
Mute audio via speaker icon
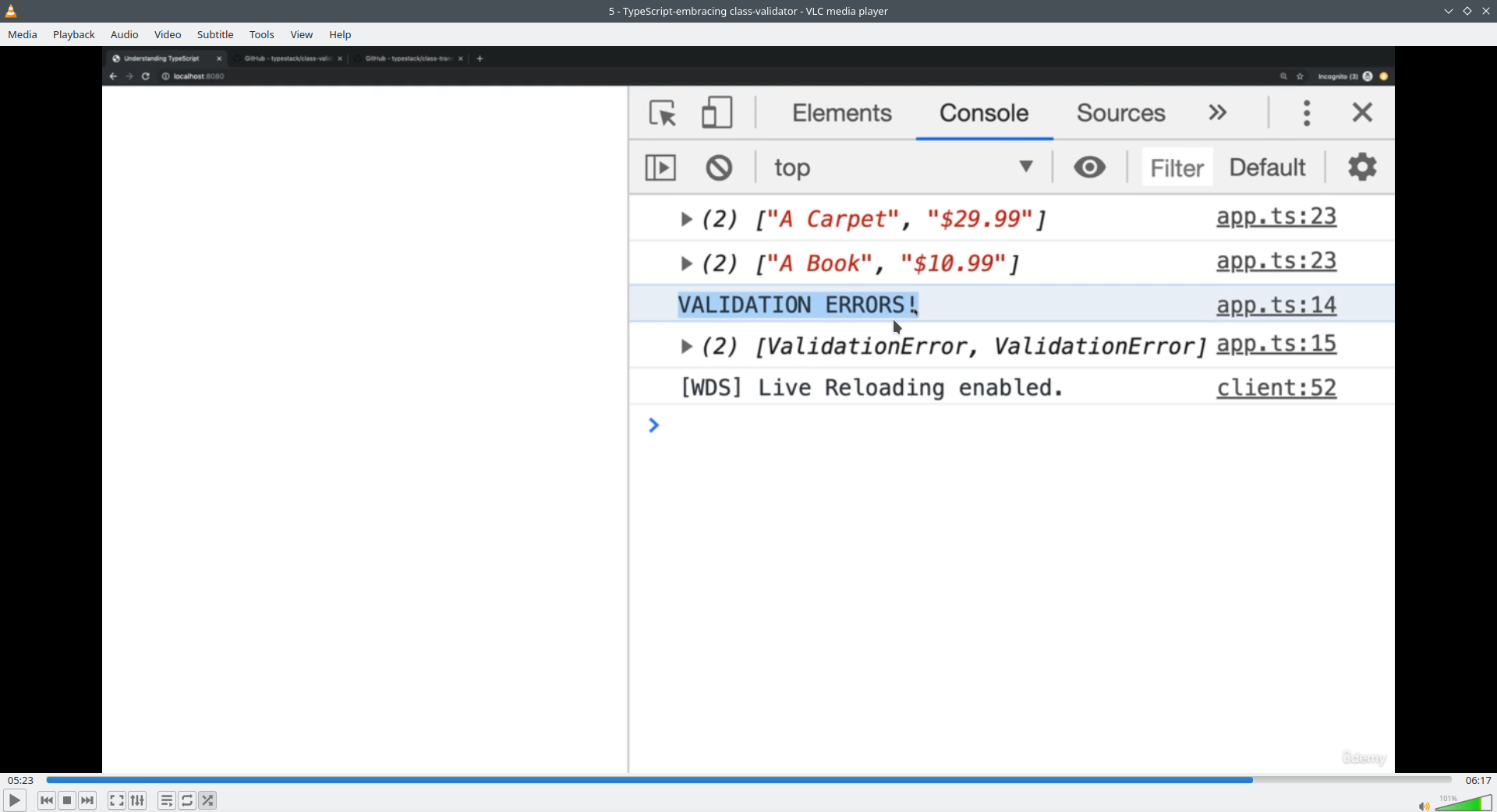[1424, 806]
